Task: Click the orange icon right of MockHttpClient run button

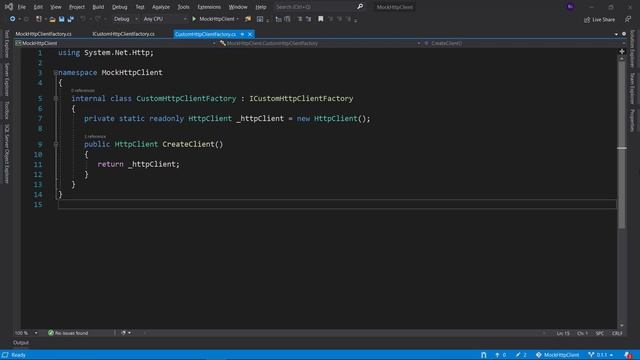Action: click(x=248, y=19)
